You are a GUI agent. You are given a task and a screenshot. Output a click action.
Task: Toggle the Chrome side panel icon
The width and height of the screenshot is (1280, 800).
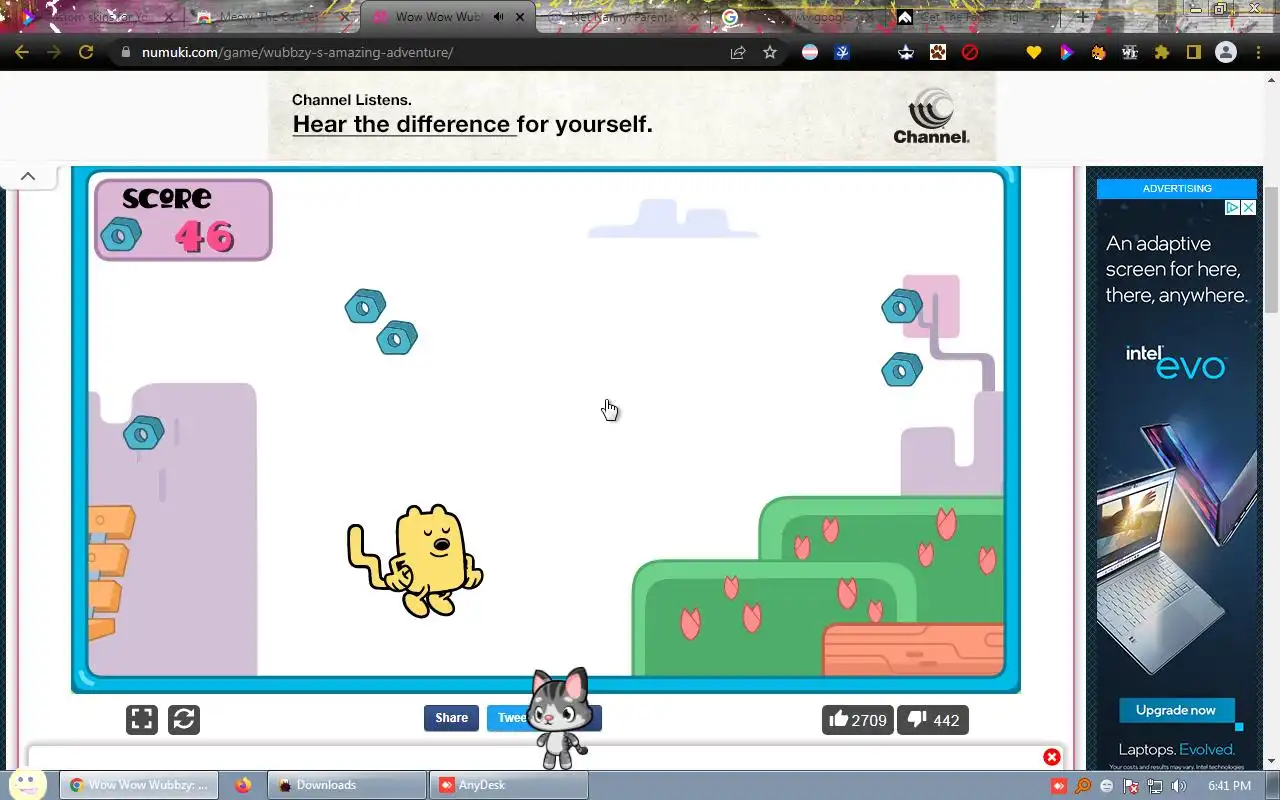[x=1194, y=52]
